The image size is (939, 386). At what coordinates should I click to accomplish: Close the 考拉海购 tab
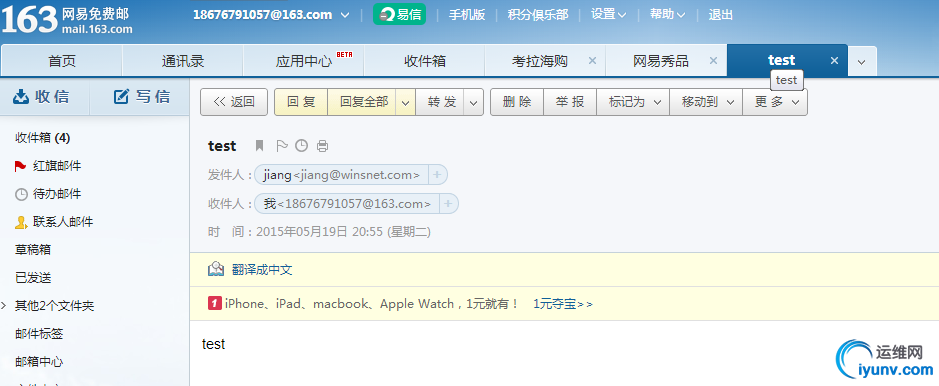pos(592,60)
